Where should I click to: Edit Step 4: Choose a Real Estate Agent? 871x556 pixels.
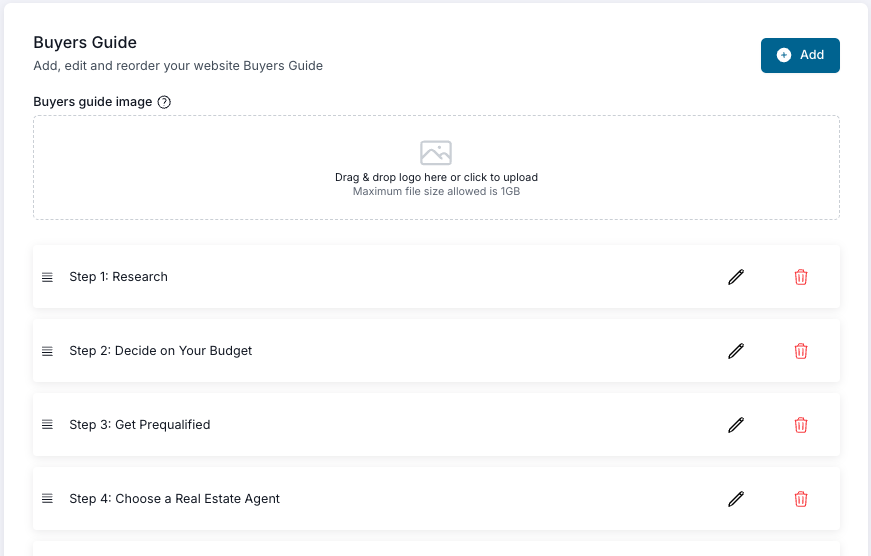coord(736,499)
